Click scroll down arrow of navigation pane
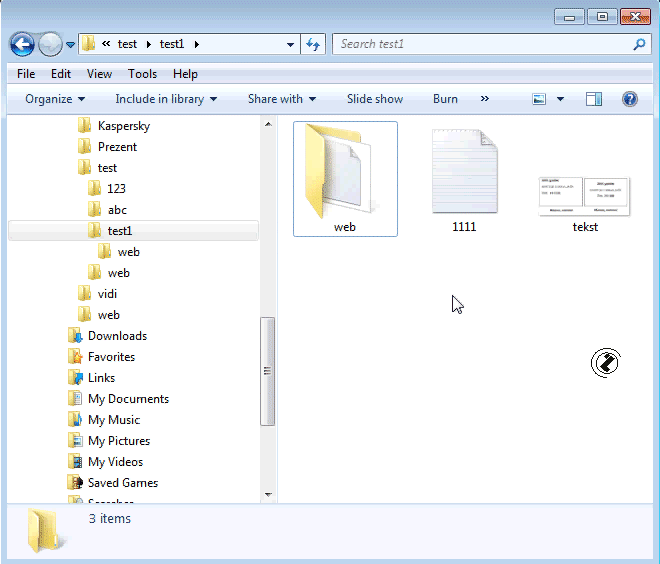Image resolution: width=660 pixels, height=564 pixels. (x=268, y=495)
